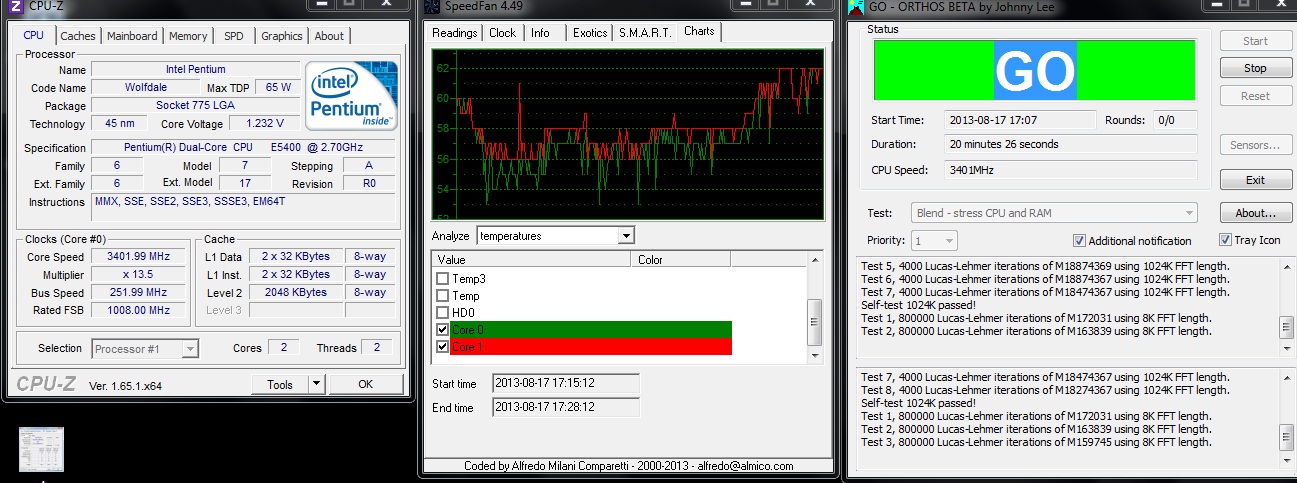This screenshot has width=1297, height=483.
Task: Select the CPU tab in CPU-Z
Action: 33,35
